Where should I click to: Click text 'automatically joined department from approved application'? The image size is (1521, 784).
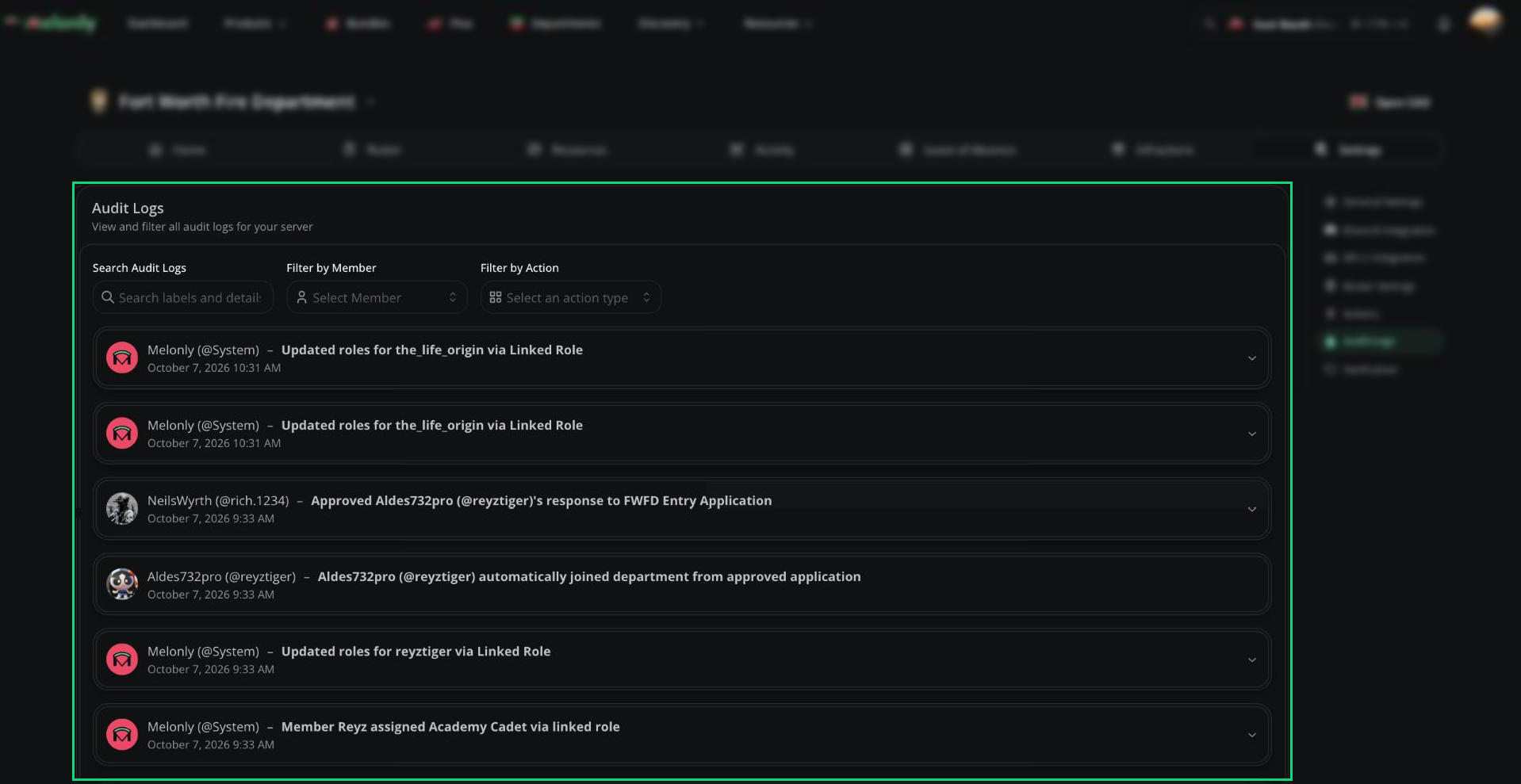(x=669, y=576)
